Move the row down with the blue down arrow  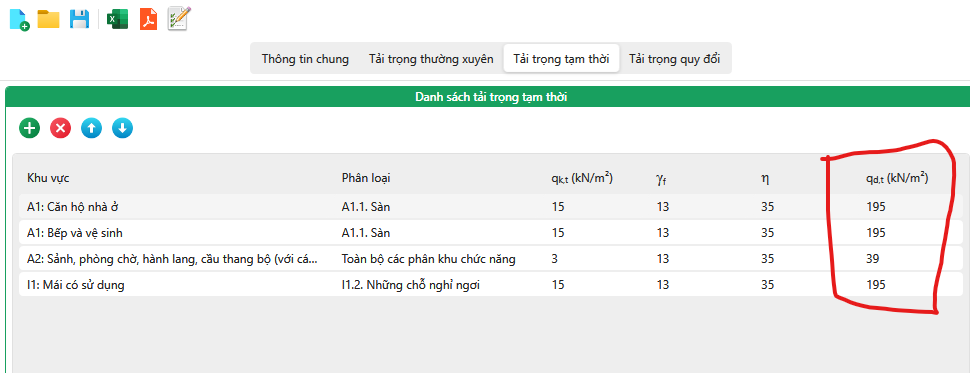coord(122,129)
